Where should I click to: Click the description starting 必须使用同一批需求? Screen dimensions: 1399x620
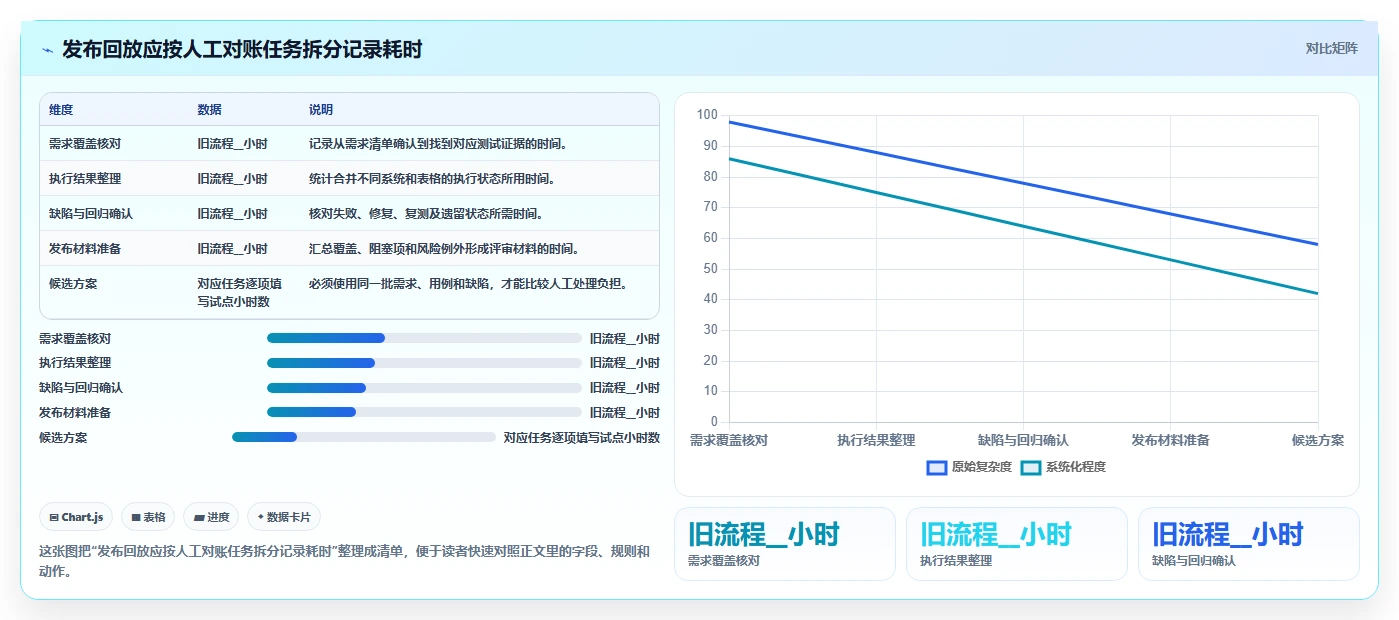[470, 284]
